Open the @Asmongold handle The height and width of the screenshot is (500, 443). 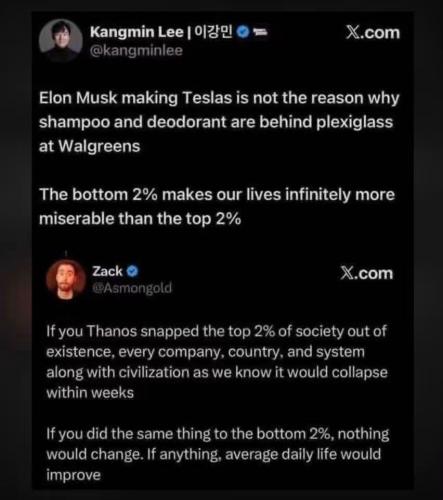tap(132, 288)
